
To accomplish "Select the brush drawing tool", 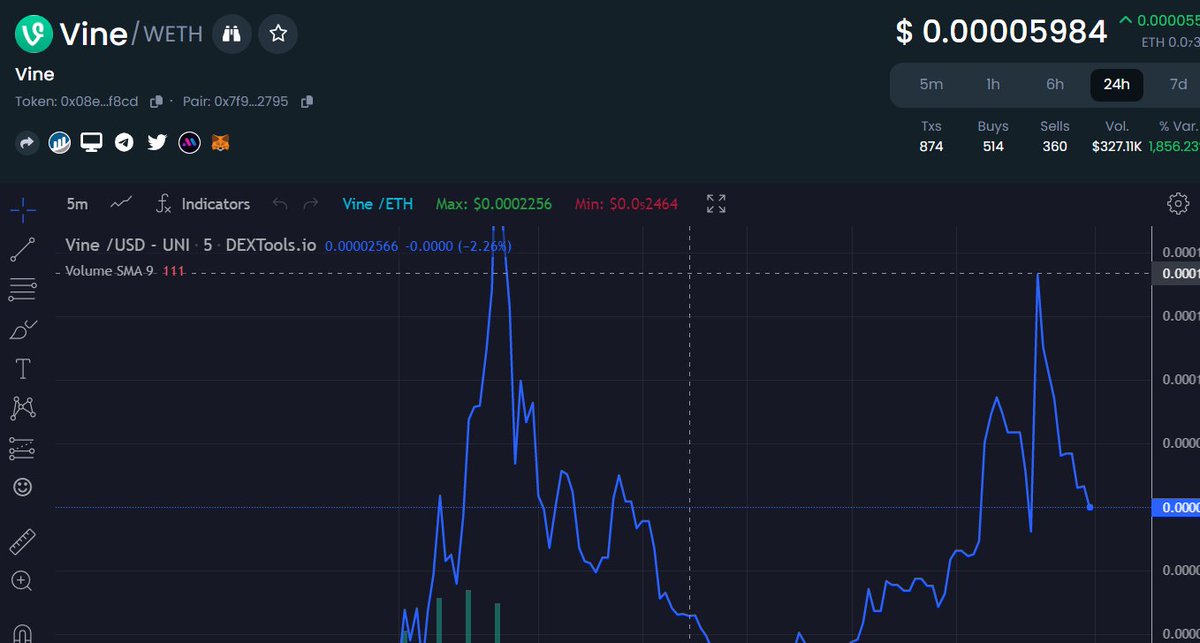I will [22, 329].
